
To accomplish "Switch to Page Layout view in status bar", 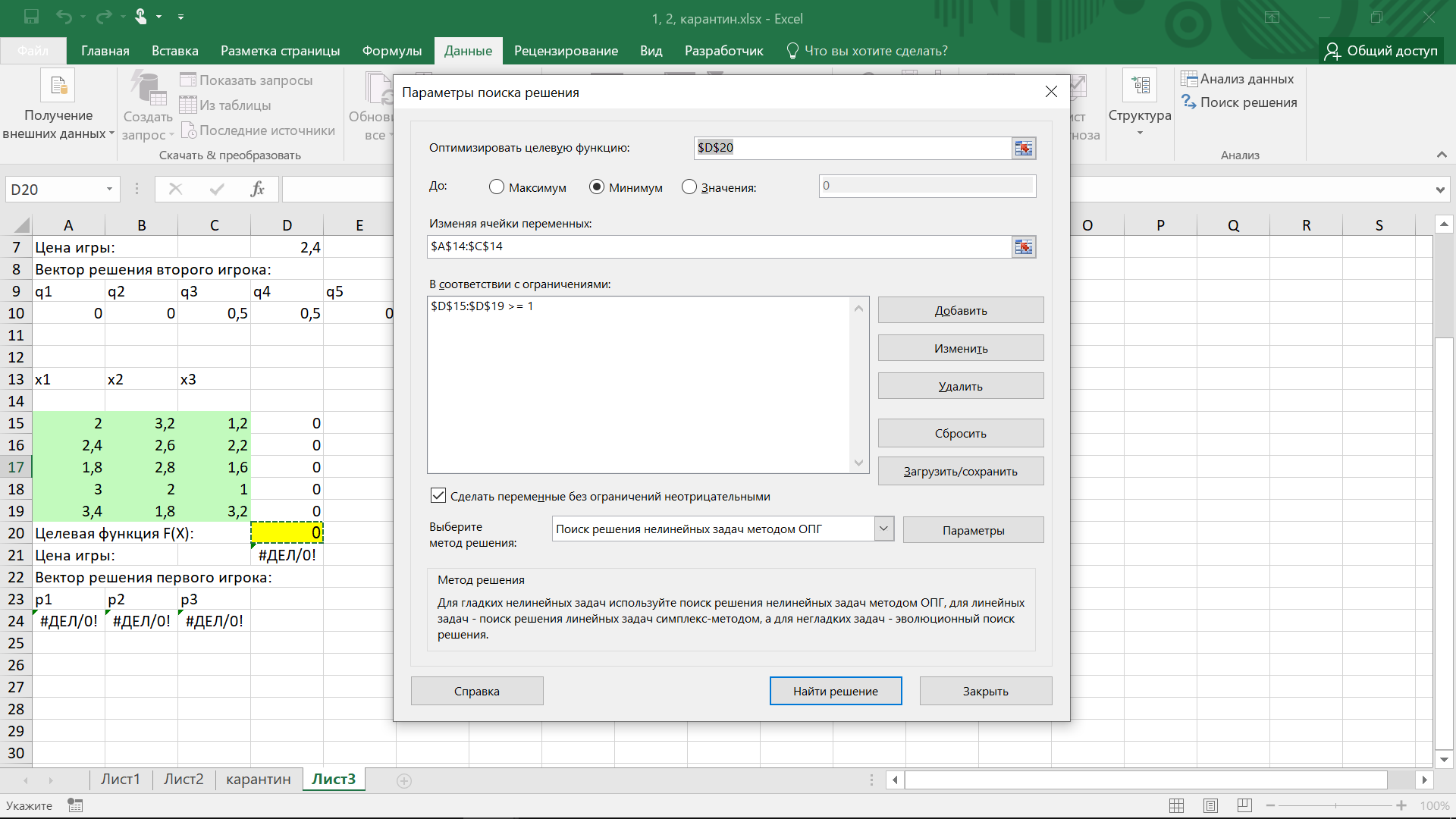I will [x=1210, y=805].
